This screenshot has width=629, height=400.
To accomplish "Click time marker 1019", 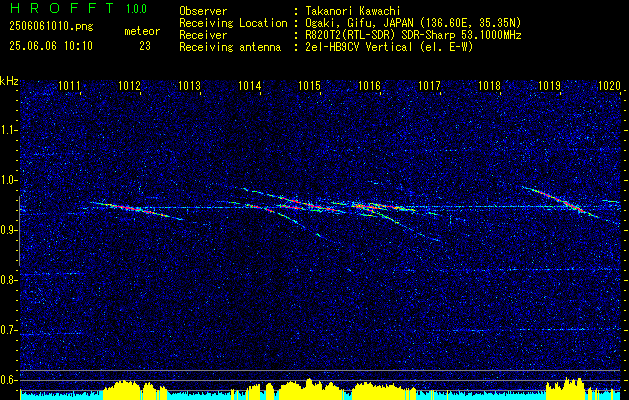I will (x=550, y=85).
